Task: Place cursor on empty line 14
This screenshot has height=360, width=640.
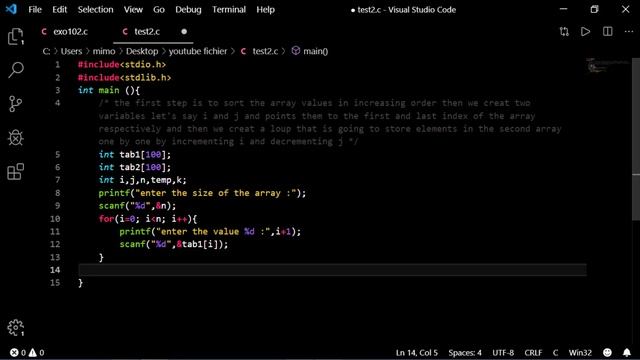Action: [332, 270]
